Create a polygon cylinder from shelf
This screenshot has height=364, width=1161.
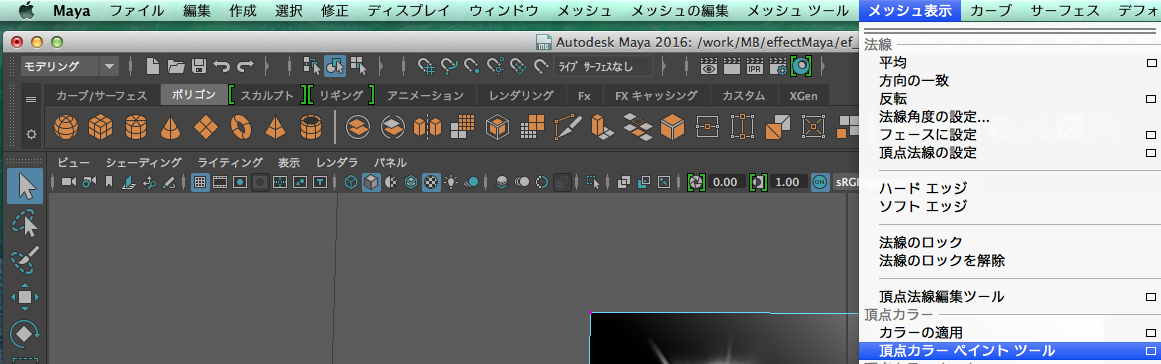pos(136,128)
